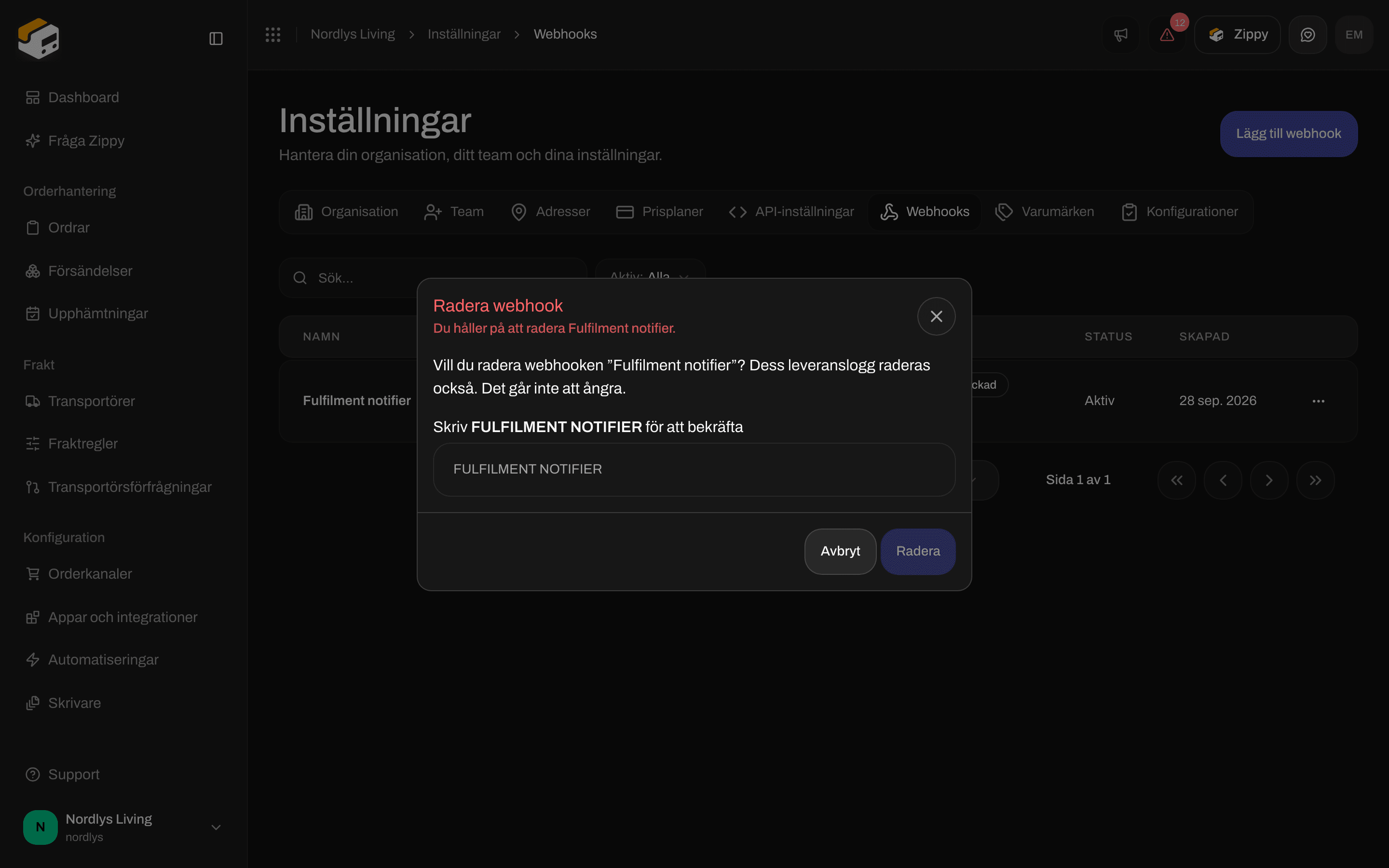Click the STATUS column header

(x=1108, y=337)
